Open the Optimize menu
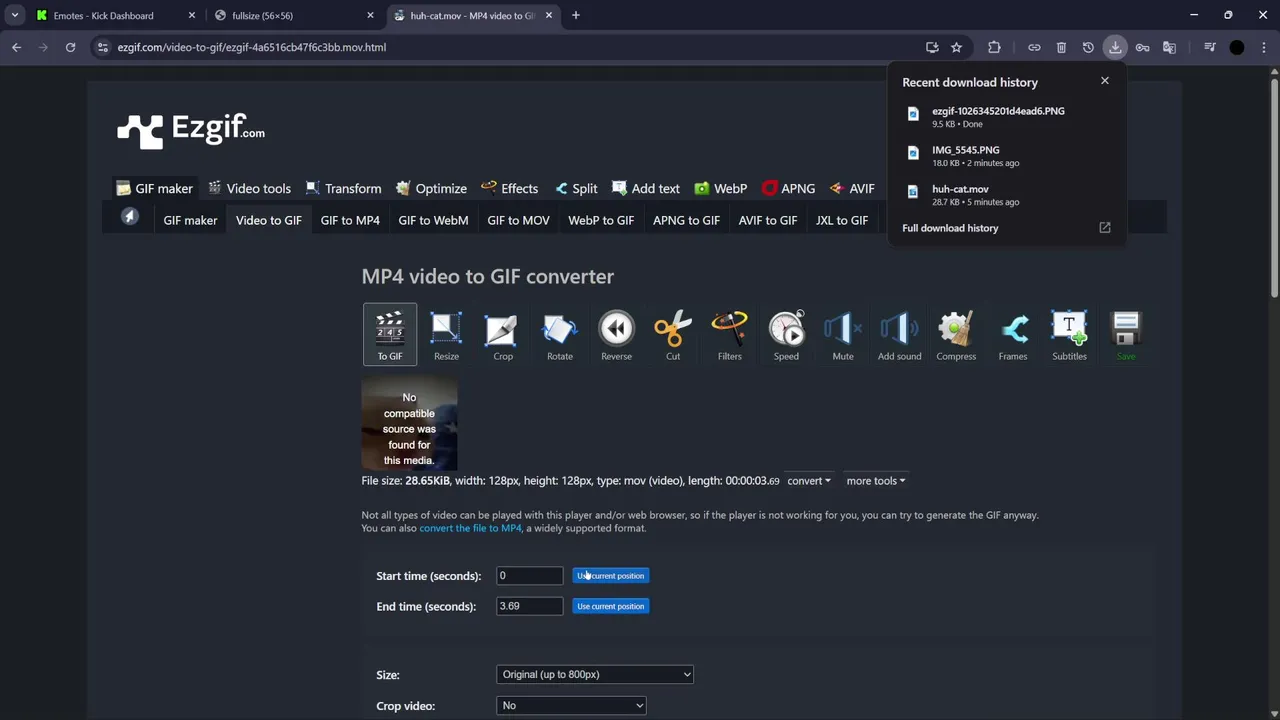Screen dimensions: 1280x720 click(431, 188)
